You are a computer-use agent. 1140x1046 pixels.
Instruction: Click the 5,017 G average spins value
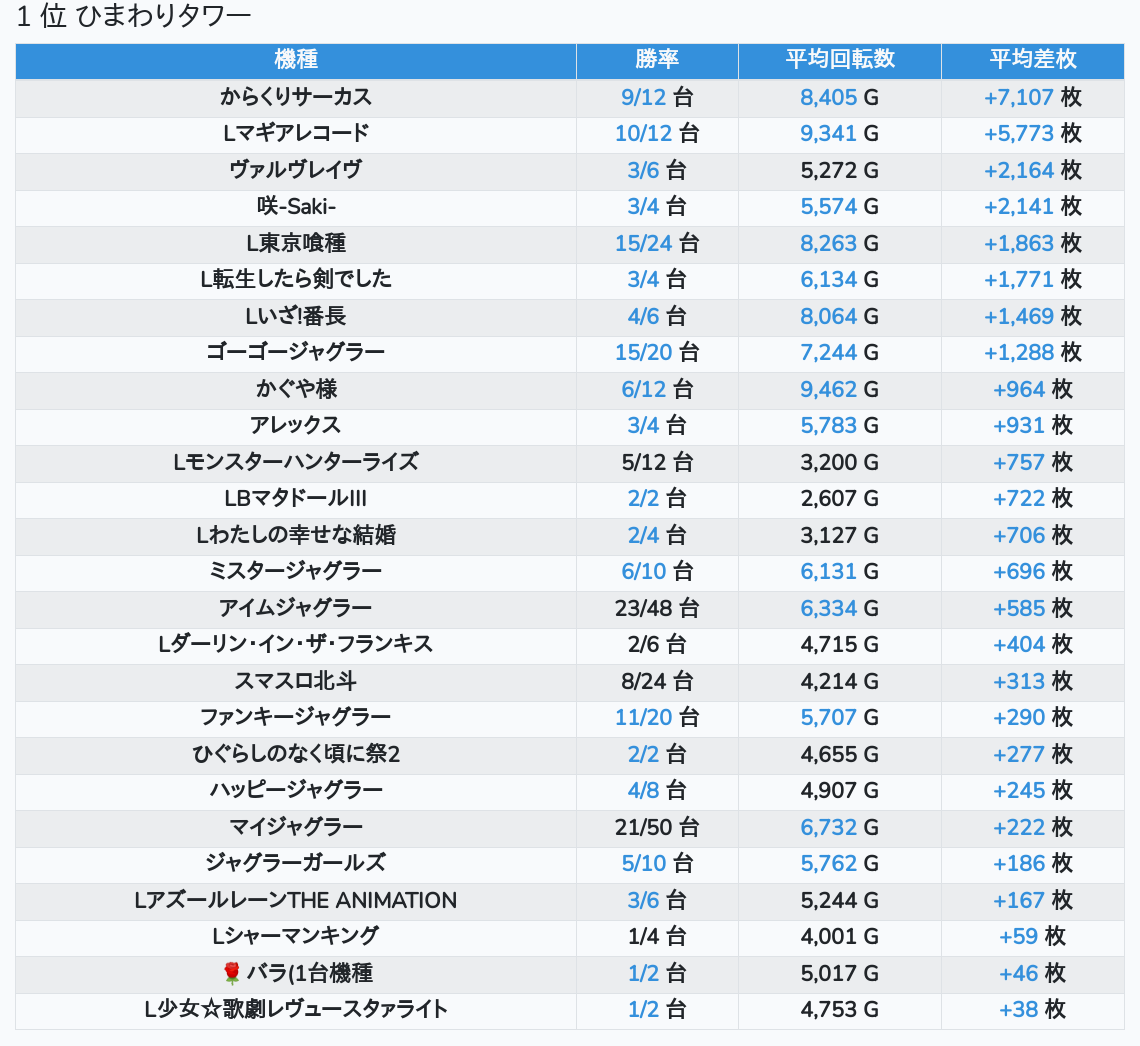pyautogui.click(x=840, y=973)
